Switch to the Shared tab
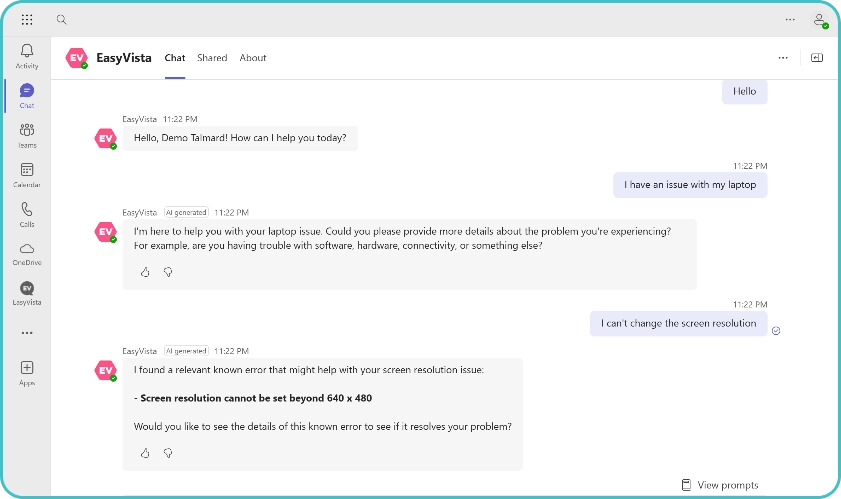The image size is (841, 499). tap(212, 58)
